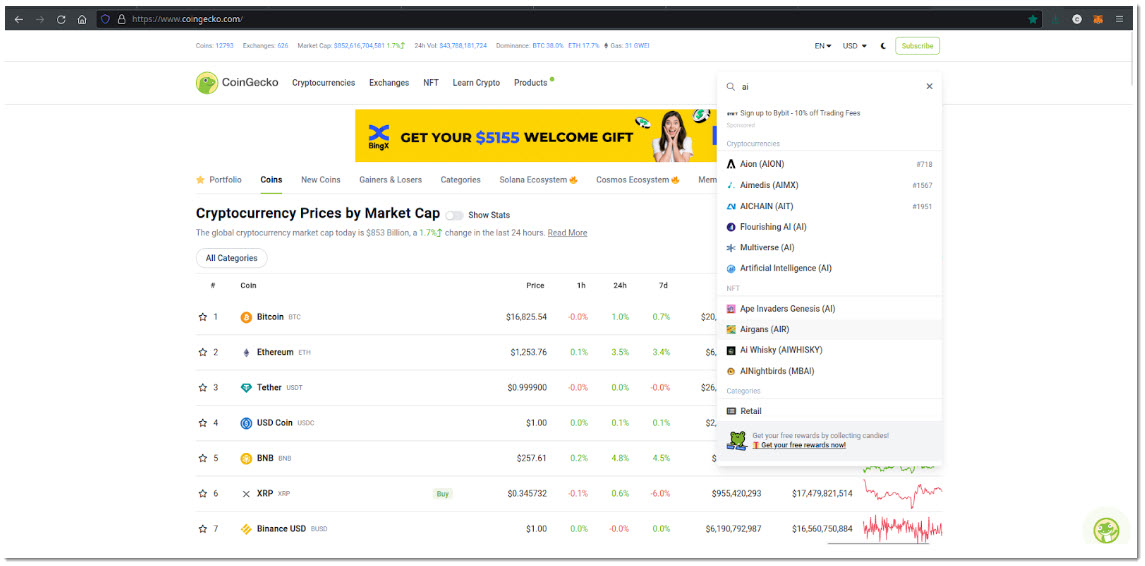This screenshot has width=1145, height=566.
Task: Select AICHAIN (AIT) search result
Action: coord(829,206)
